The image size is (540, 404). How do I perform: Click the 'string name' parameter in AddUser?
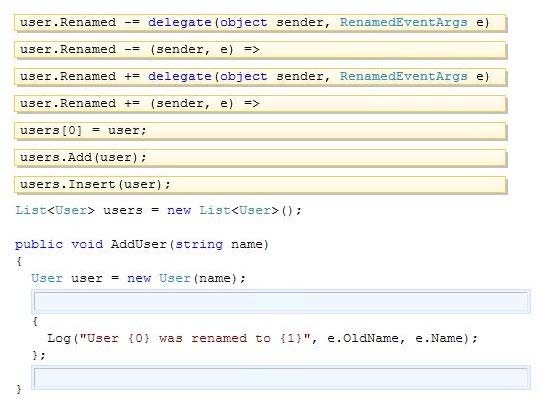[219, 245]
